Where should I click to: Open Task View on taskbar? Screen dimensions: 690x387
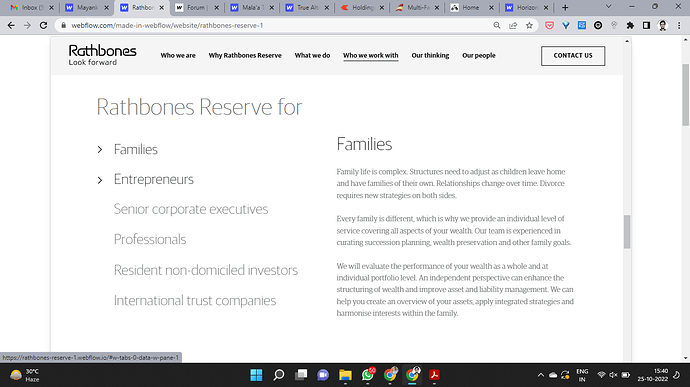pyautogui.click(x=301, y=375)
